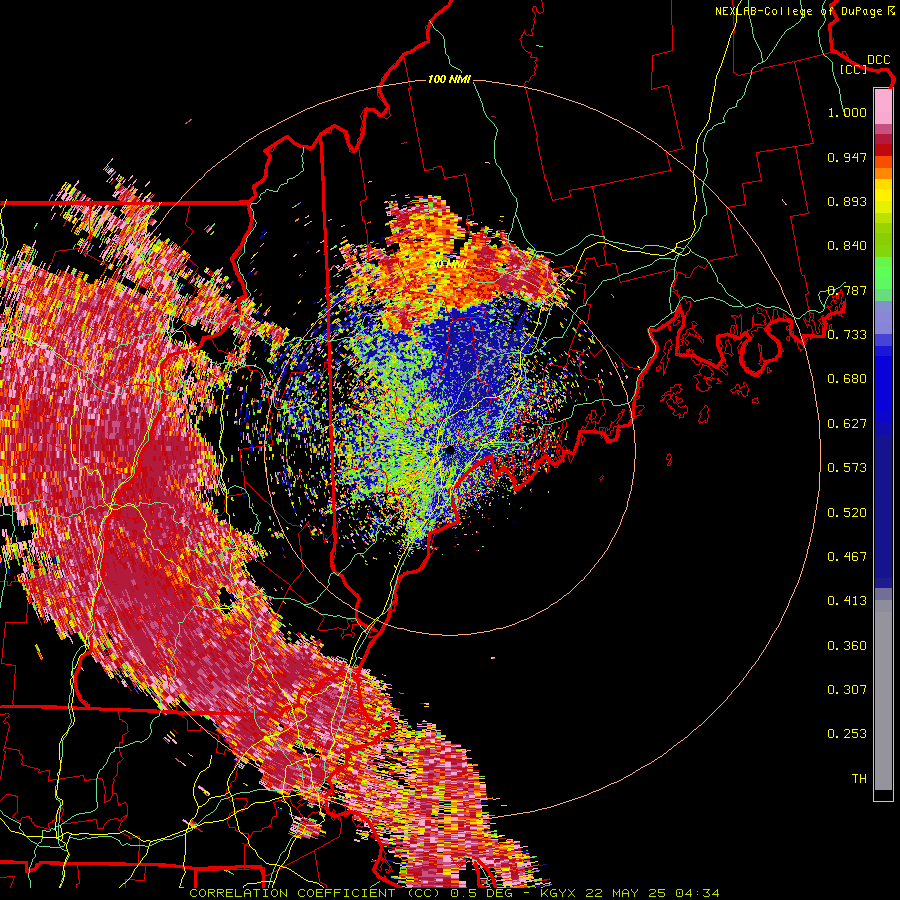Click the 0.360 color scale value
The height and width of the screenshot is (900, 900).
[847, 646]
